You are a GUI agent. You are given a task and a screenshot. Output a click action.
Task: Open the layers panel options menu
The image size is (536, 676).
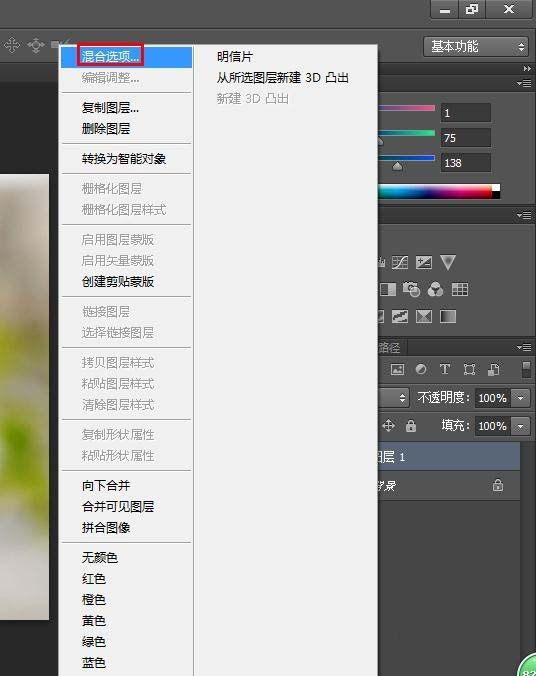524,347
